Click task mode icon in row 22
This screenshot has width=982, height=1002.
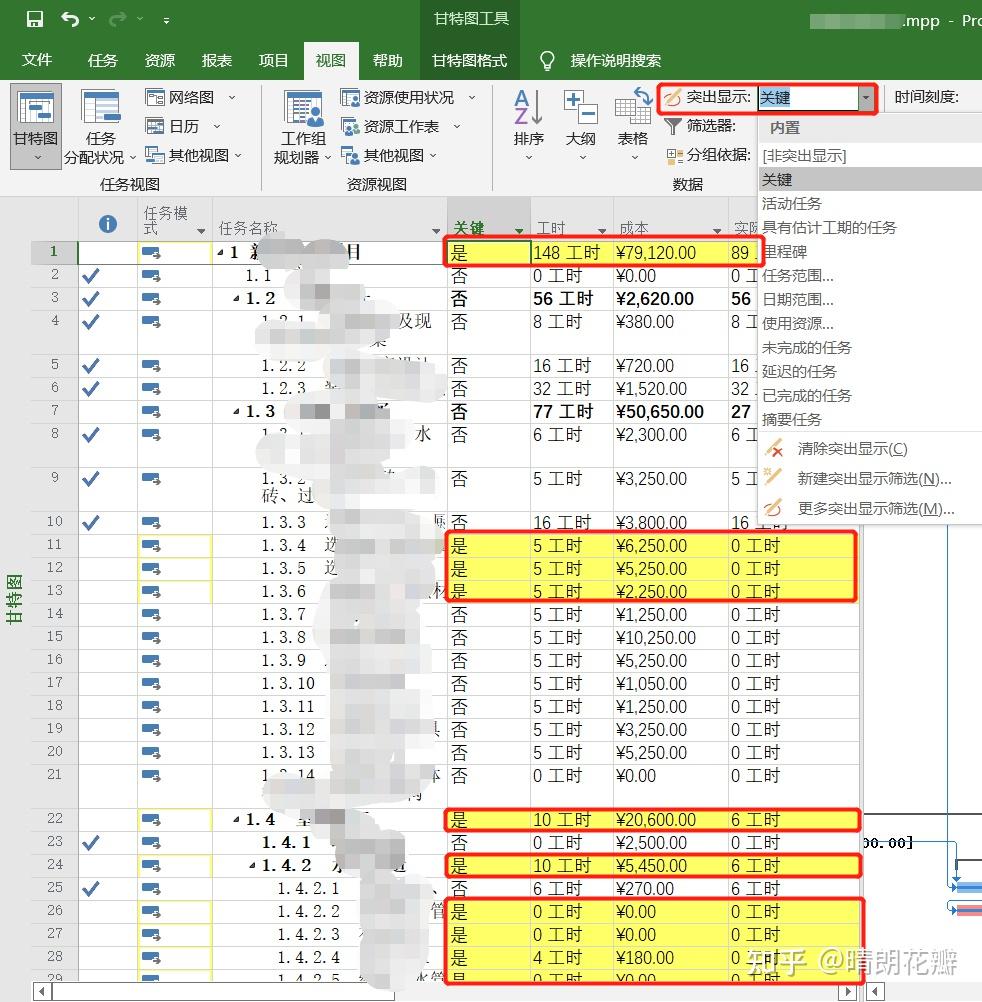coord(151,819)
